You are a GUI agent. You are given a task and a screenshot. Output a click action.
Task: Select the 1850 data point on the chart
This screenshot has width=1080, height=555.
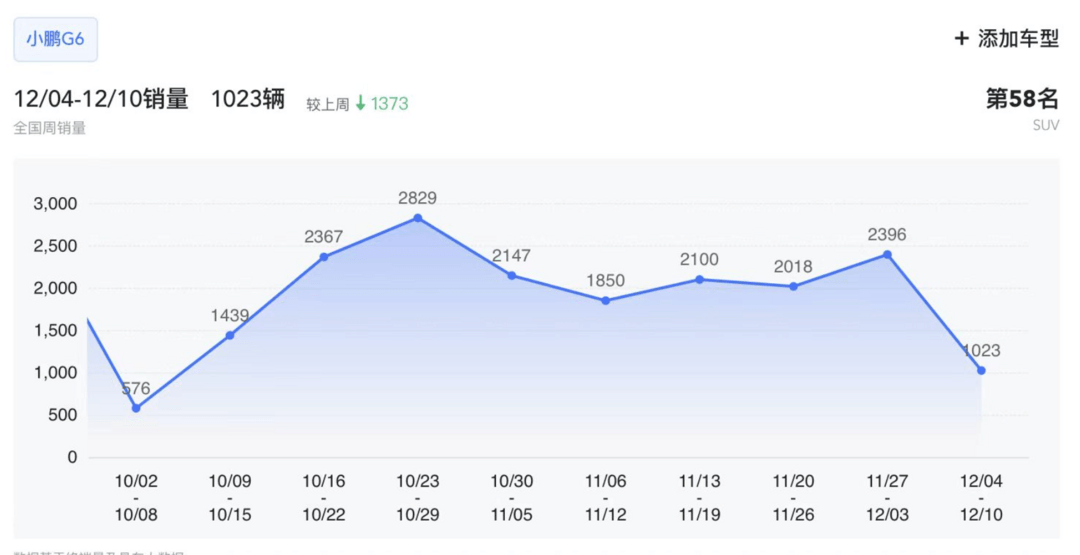click(605, 301)
